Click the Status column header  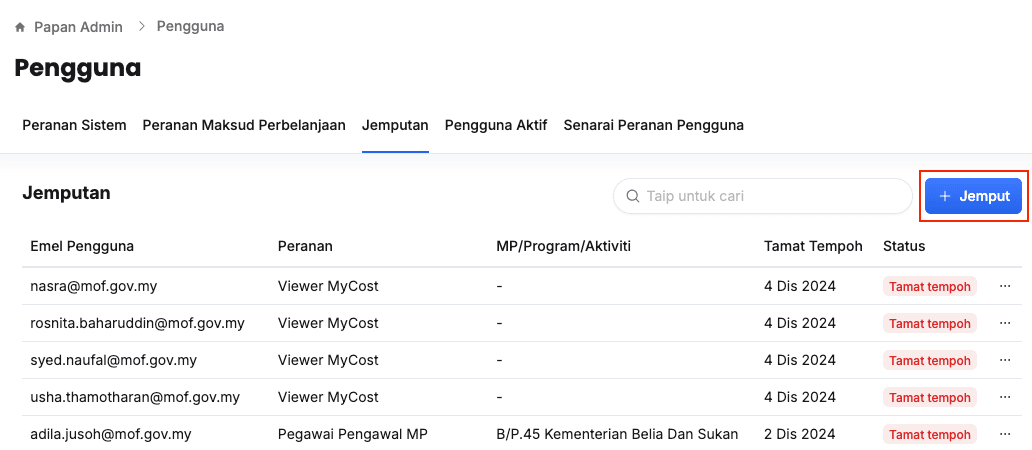point(904,246)
